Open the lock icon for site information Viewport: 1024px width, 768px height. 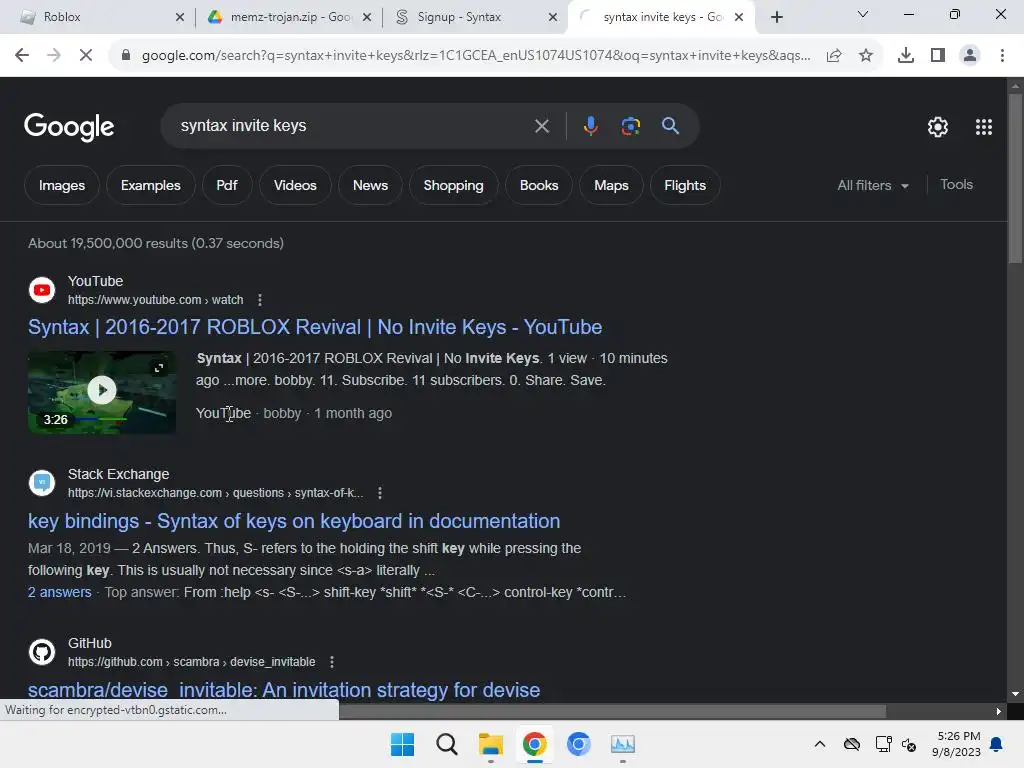point(126,56)
